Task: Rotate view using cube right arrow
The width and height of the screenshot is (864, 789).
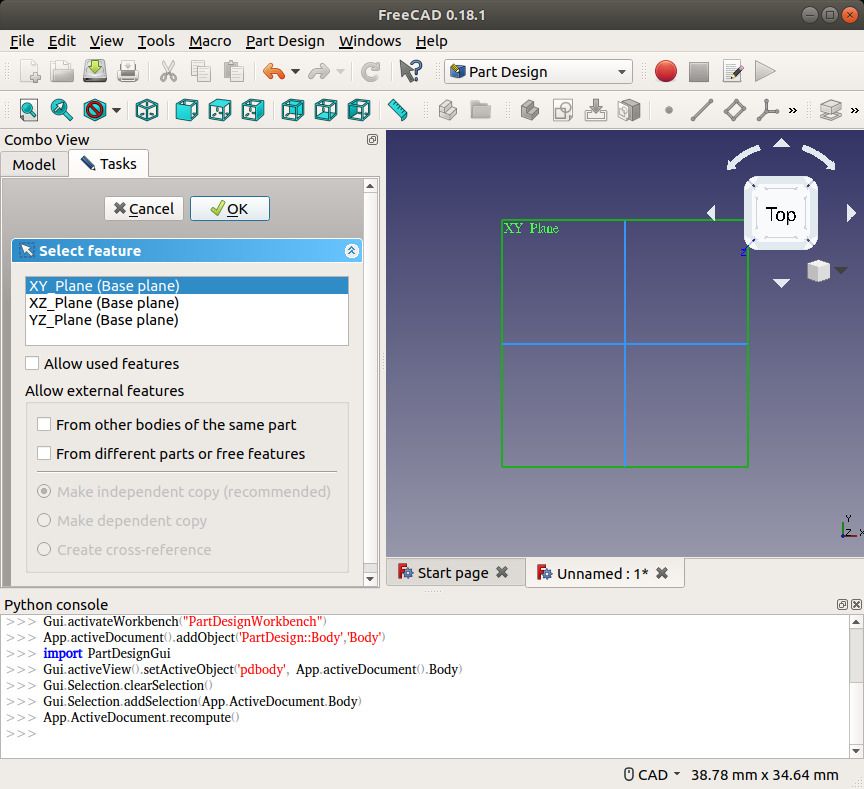Action: (x=851, y=213)
